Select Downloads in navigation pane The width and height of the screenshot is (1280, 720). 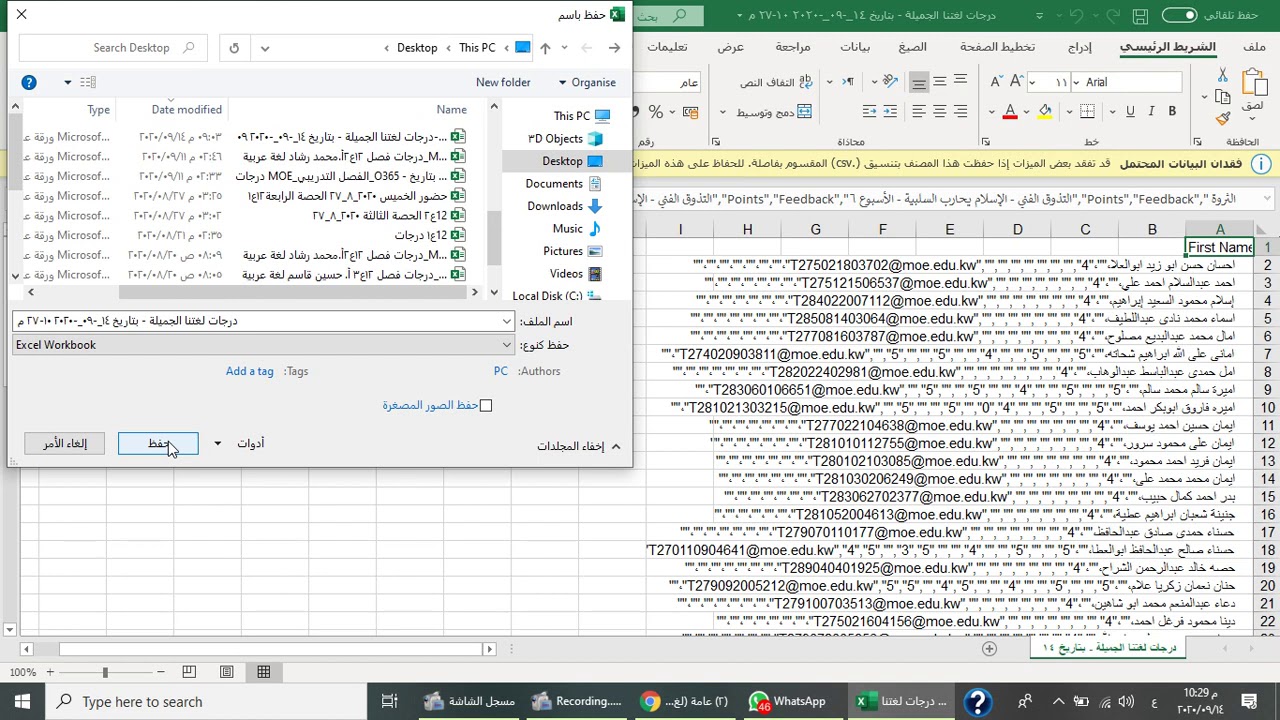563,206
